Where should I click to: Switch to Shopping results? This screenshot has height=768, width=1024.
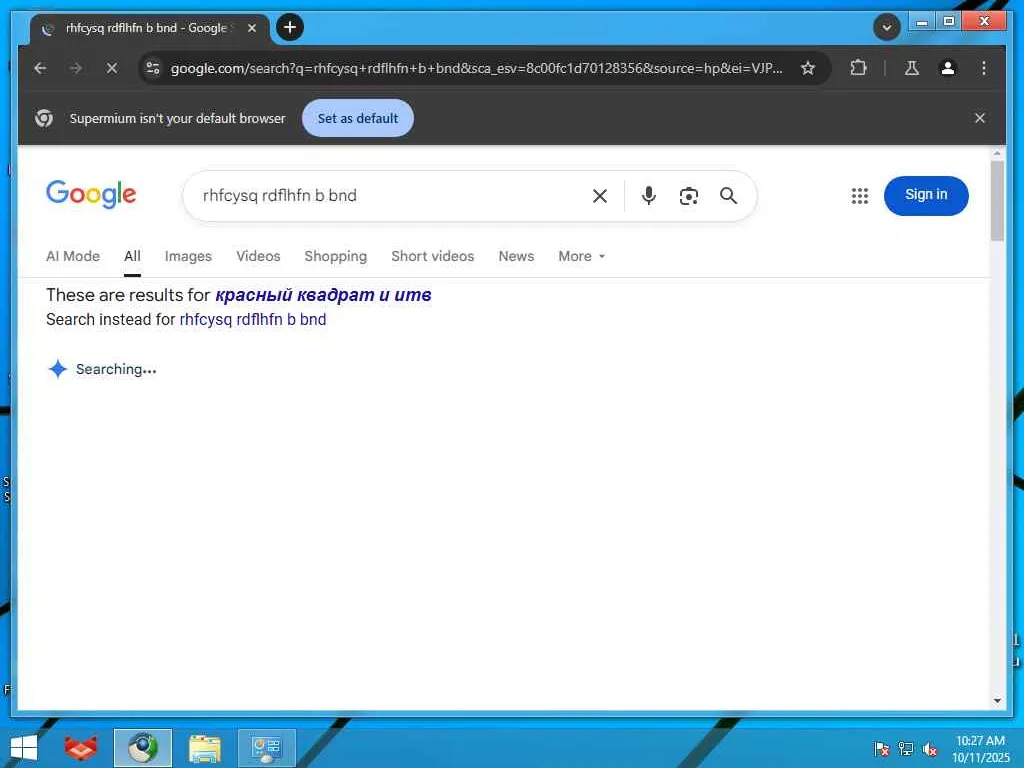coord(336,256)
